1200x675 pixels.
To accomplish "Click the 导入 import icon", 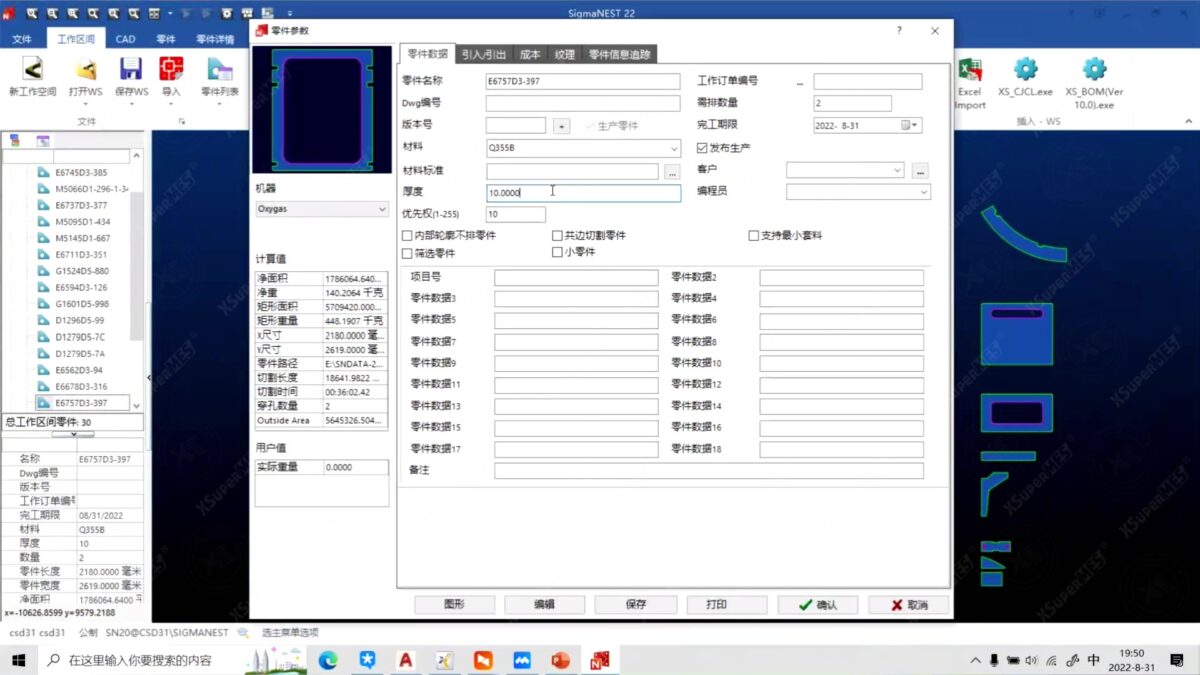I will point(171,69).
